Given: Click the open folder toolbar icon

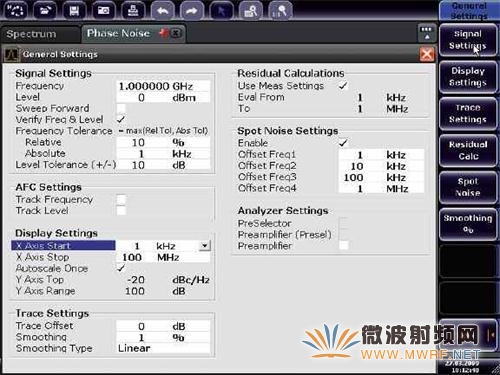Looking at the screenshot, I should [45, 10].
